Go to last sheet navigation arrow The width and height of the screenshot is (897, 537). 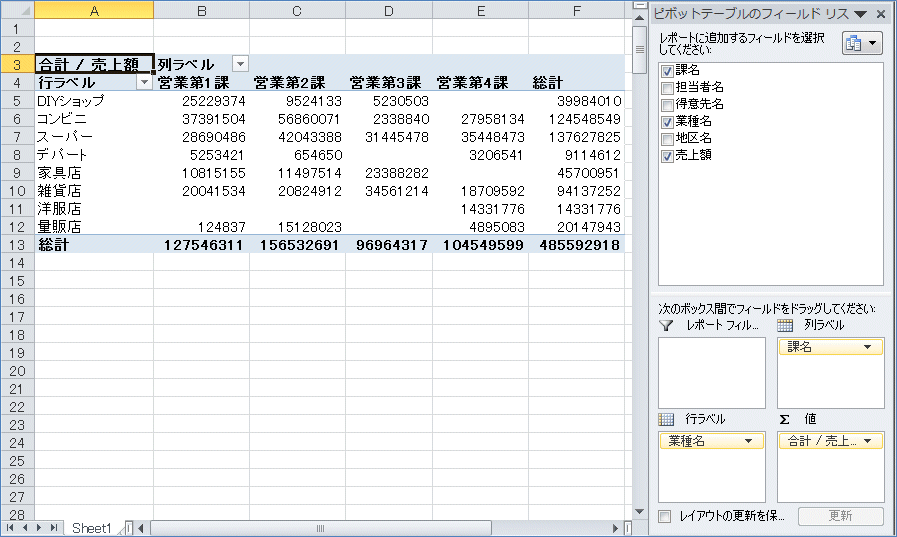(x=54, y=527)
